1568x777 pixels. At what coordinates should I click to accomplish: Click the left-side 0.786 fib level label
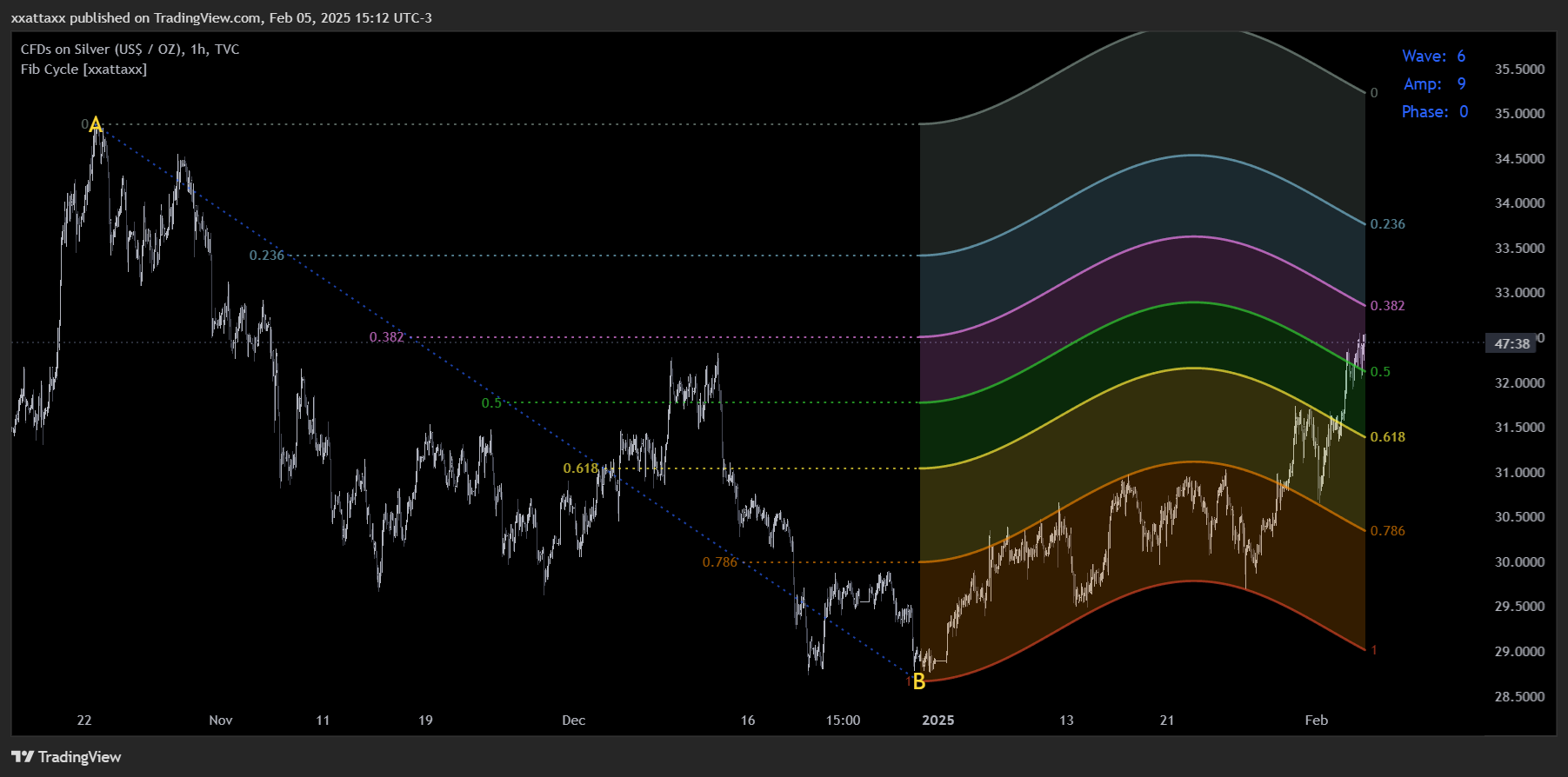(719, 561)
